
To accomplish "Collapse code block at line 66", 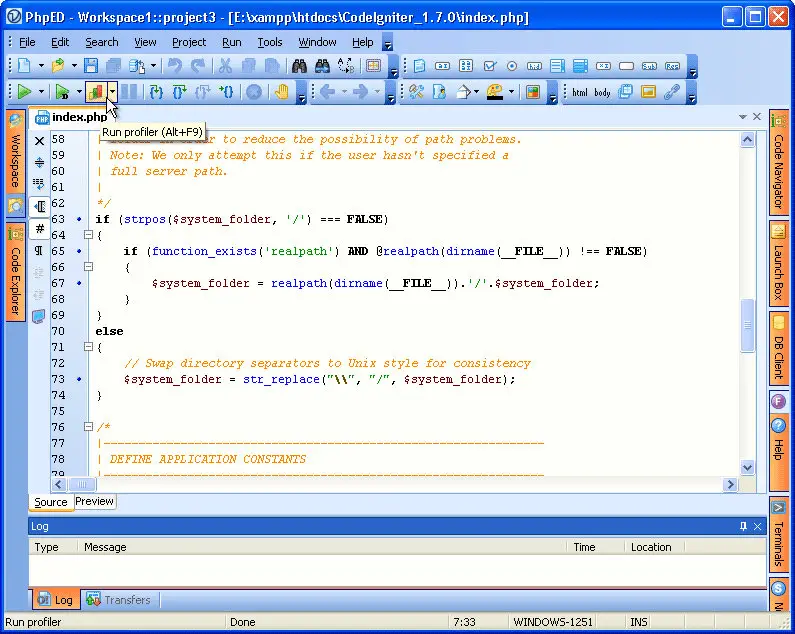I will click(x=88, y=267).
